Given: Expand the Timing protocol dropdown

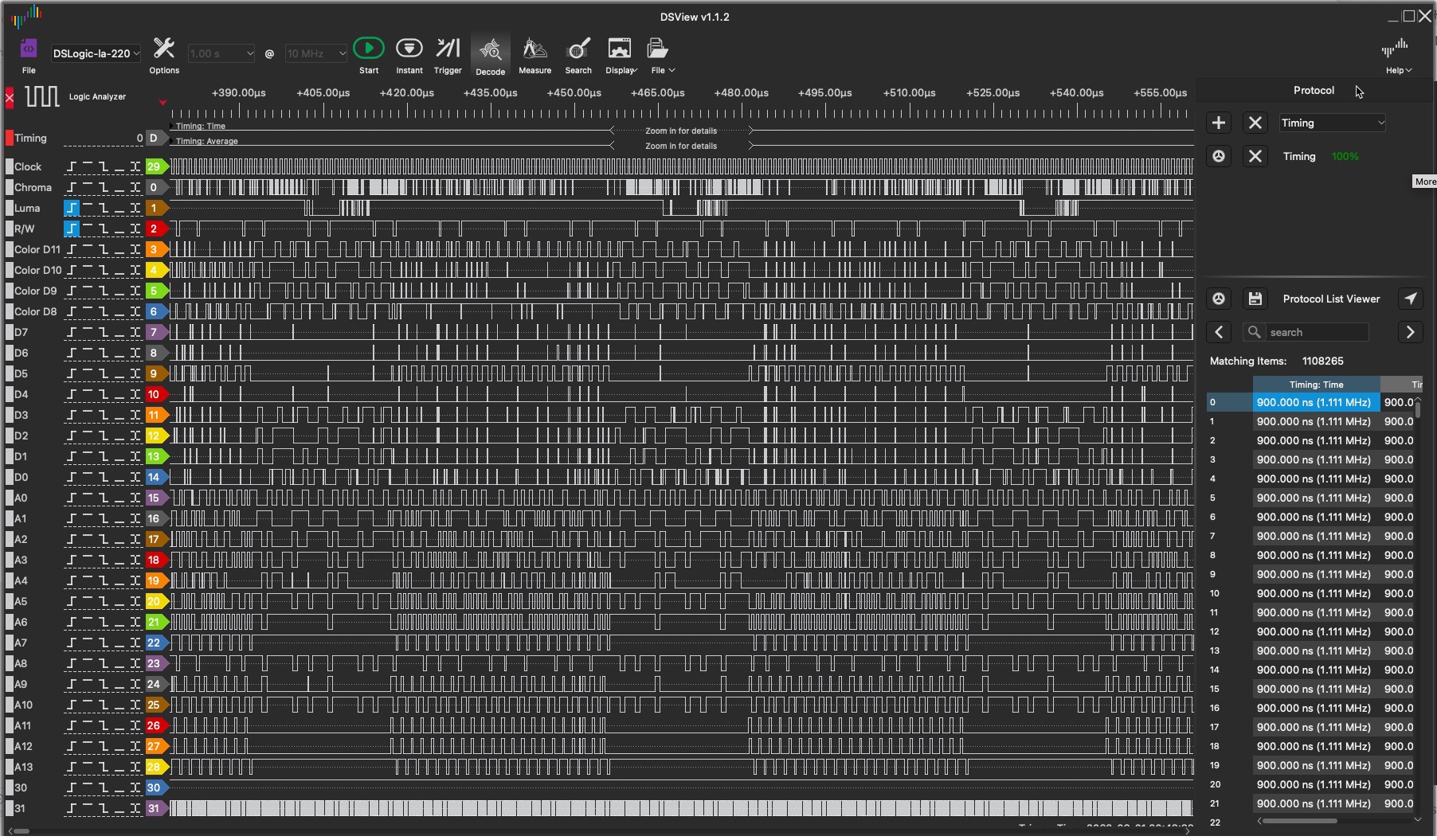Looking at the screenshot, I should (1333, 123).
